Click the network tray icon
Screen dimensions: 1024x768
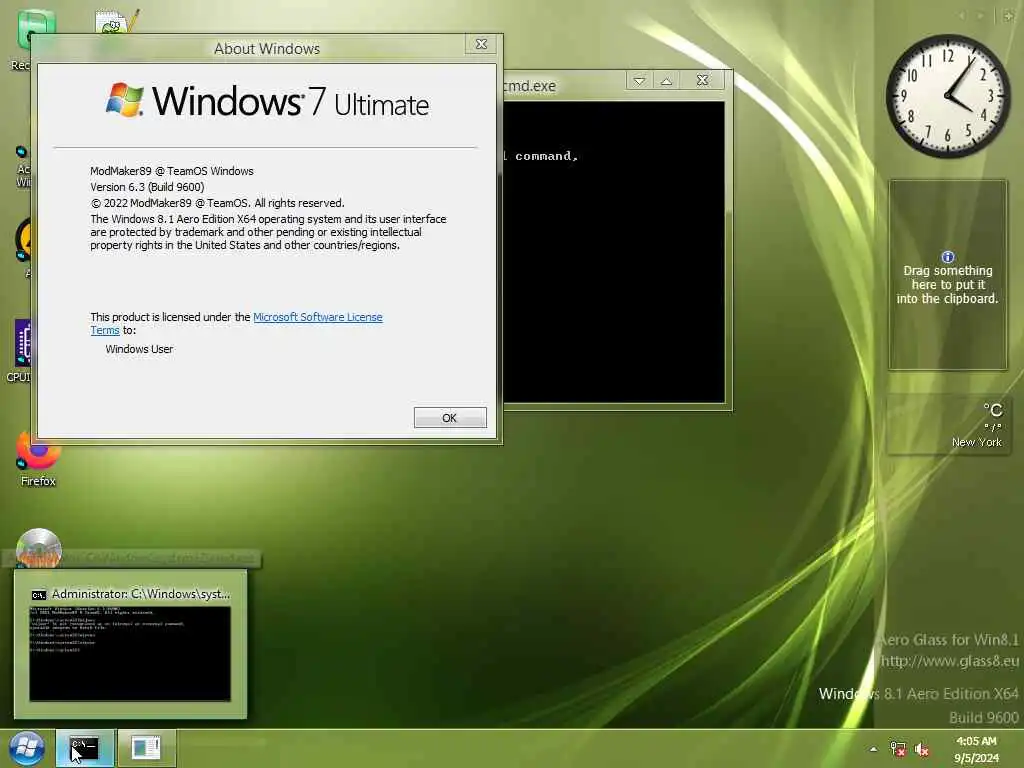pos(898,749)
